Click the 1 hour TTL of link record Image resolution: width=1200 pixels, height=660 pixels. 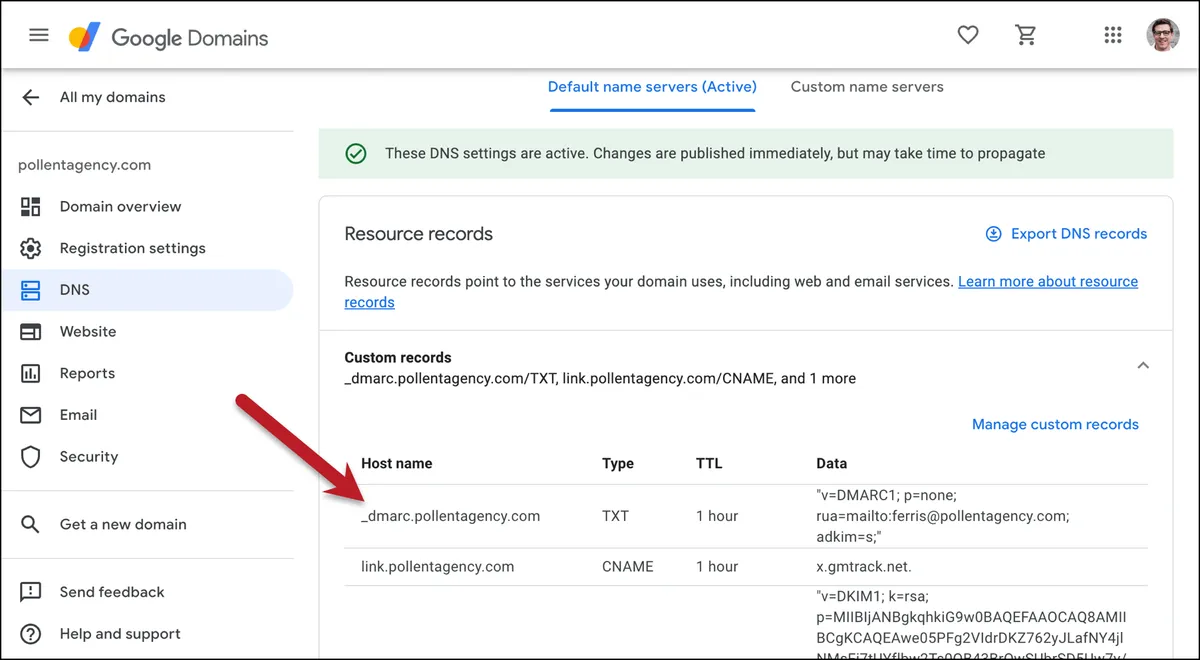pos(717,566)
